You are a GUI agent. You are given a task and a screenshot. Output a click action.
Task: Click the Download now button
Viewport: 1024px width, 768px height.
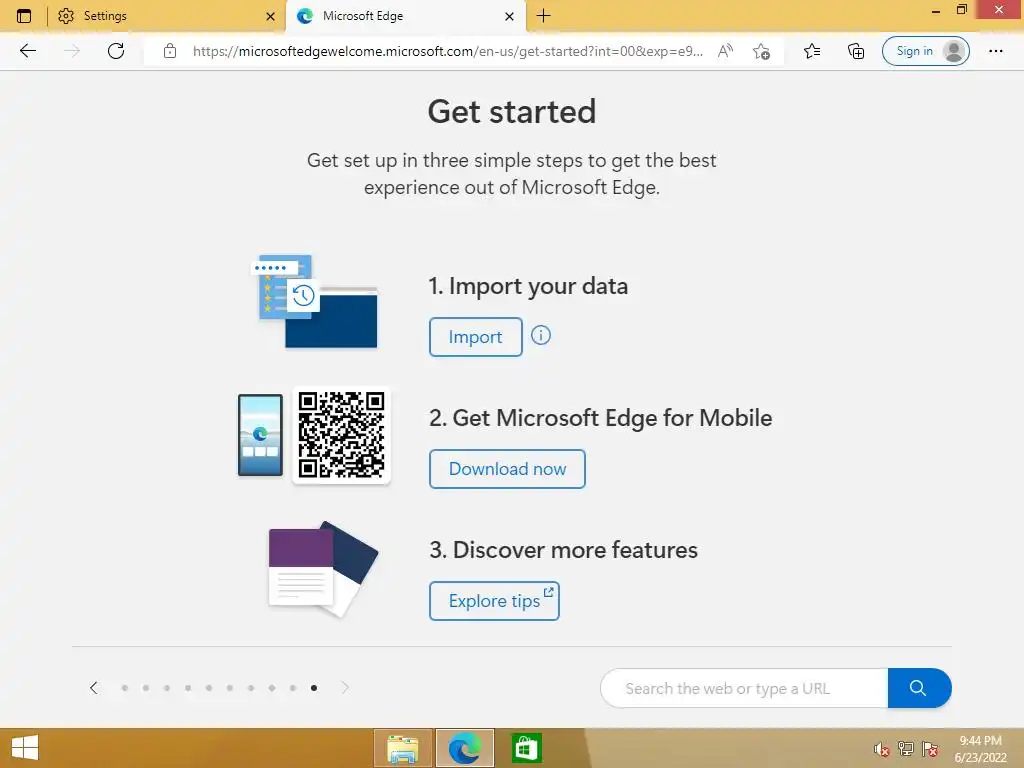pos(507,469)
